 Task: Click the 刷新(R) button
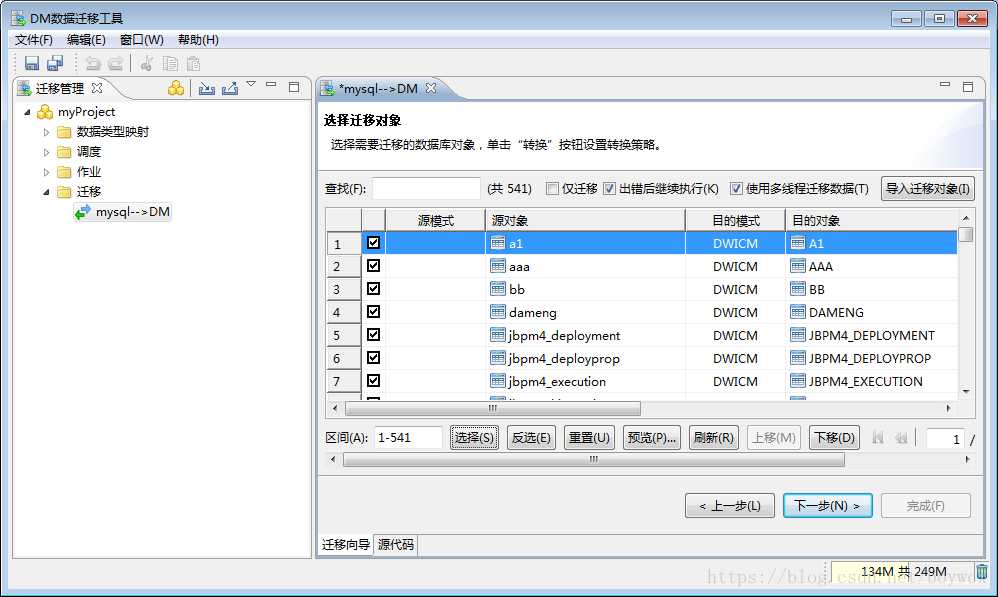713,438
